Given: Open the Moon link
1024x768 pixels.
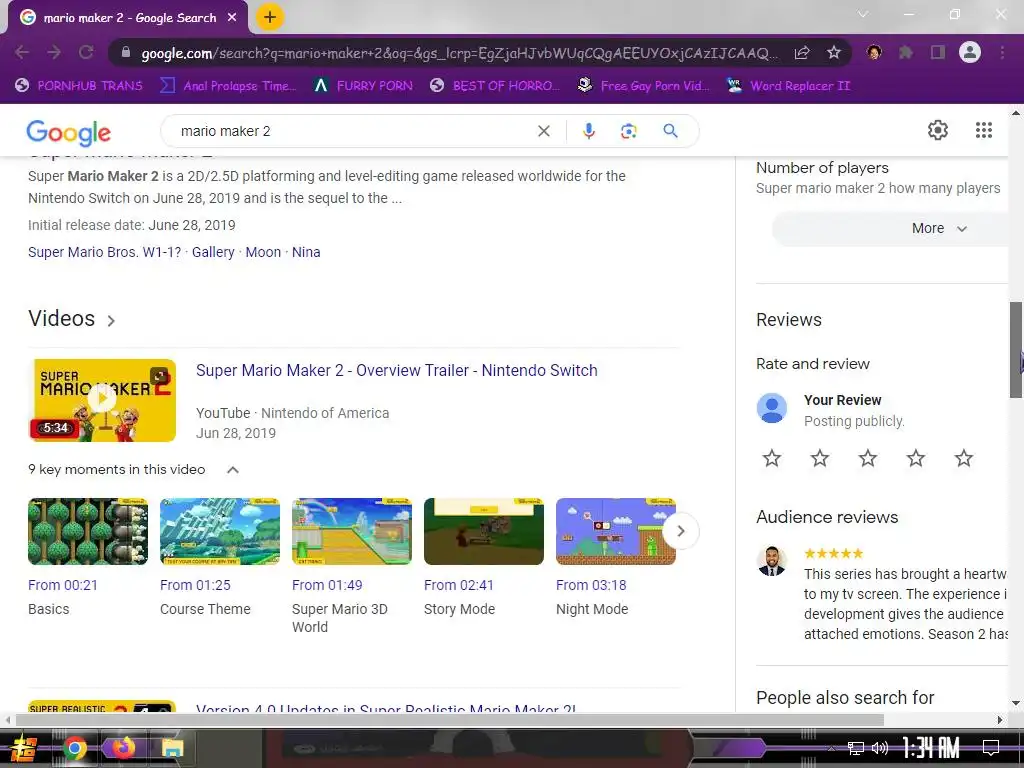Looking at the screenshot, I should click(x=263, y=252).
